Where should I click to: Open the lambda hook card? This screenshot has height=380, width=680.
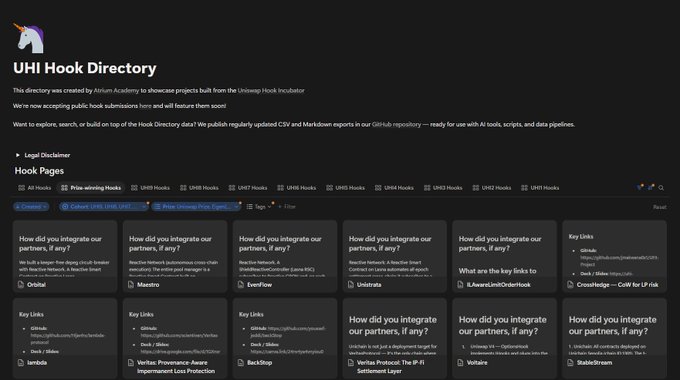pyautogui.click(x=65, y=338)
